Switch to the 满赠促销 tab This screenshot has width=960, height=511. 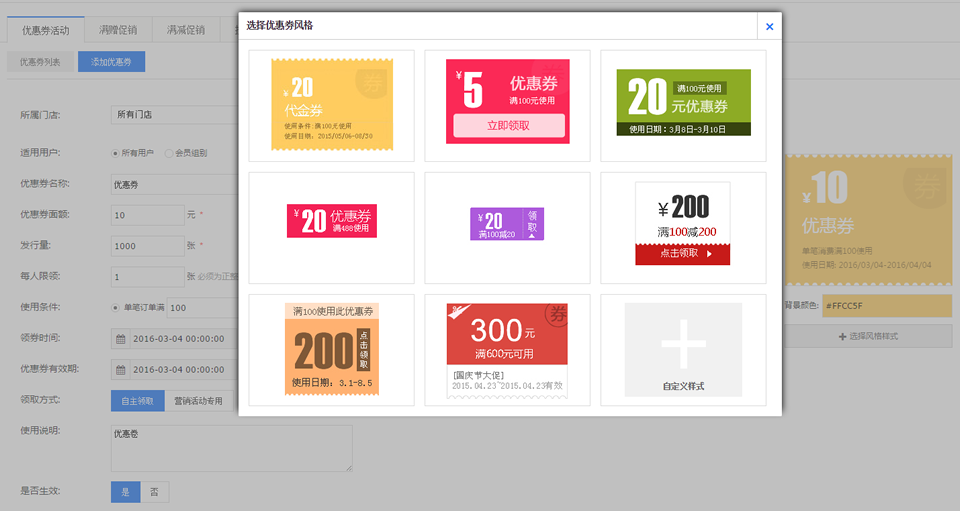point(118,30)
